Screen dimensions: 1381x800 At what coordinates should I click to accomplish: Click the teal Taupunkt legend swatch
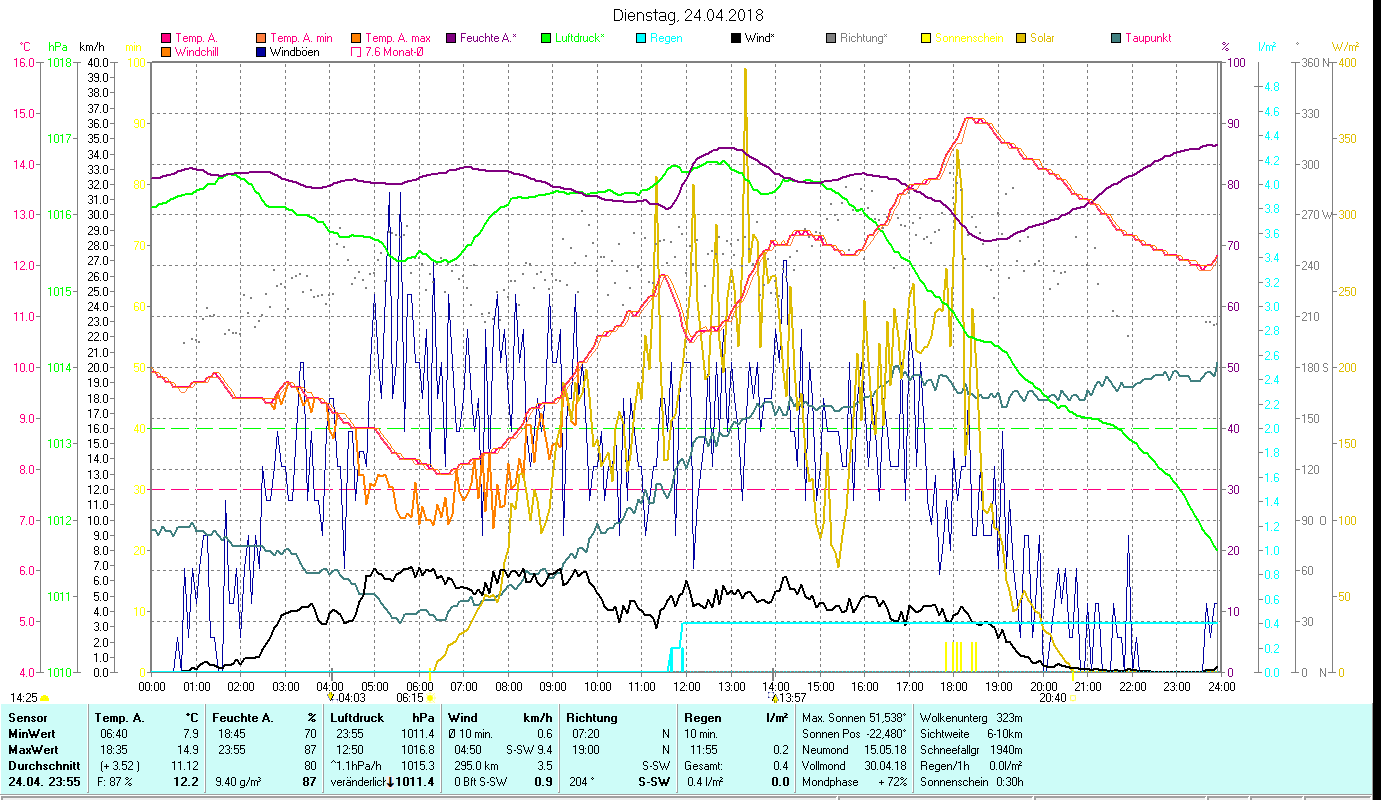point(1116,39)
